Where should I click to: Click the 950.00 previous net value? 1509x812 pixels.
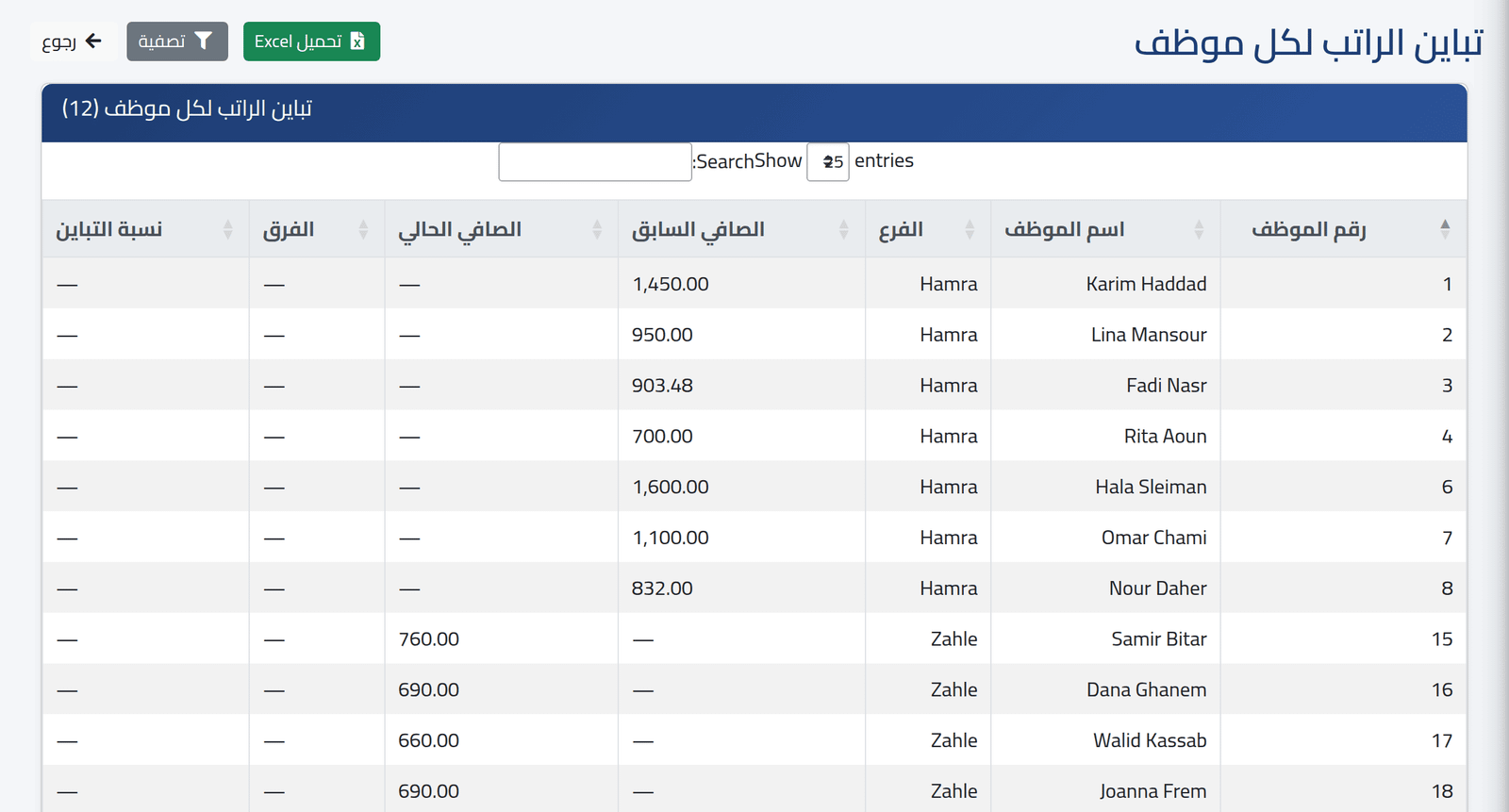coord(662,335)
